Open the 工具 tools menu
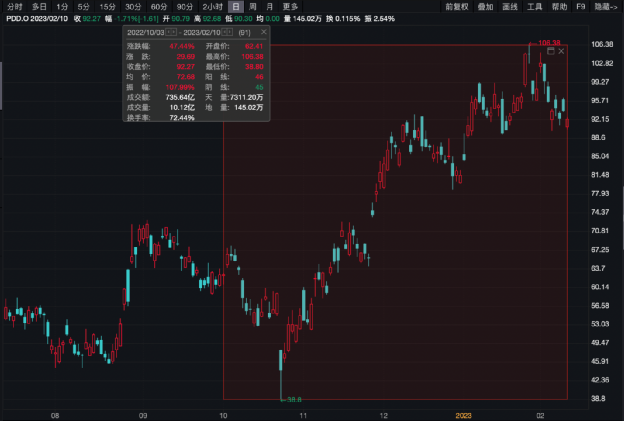The width and height of the screenshot is (624, 421). pyautogui.click(x=535, y=6)
